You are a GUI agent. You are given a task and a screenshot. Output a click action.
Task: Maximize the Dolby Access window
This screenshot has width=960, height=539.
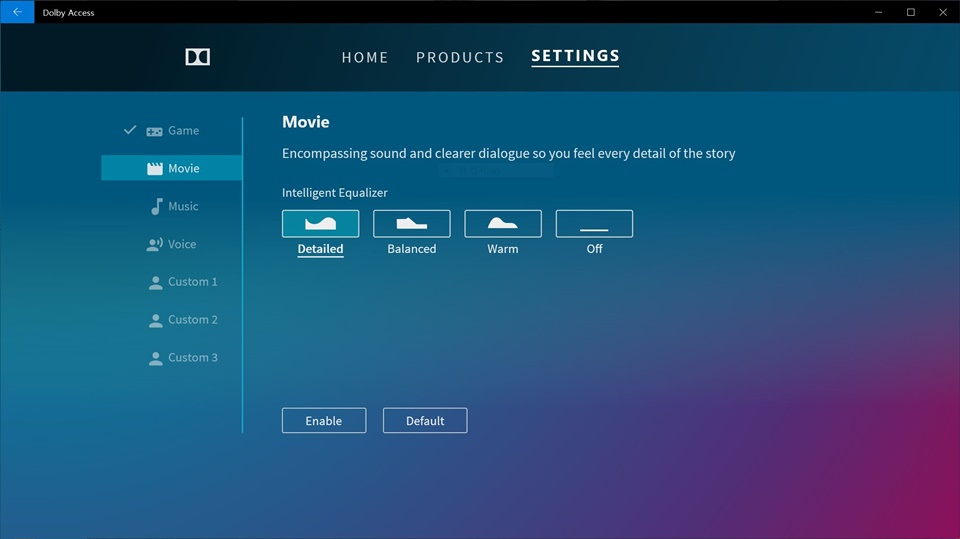pyautogui.click(x=910, y=12)
